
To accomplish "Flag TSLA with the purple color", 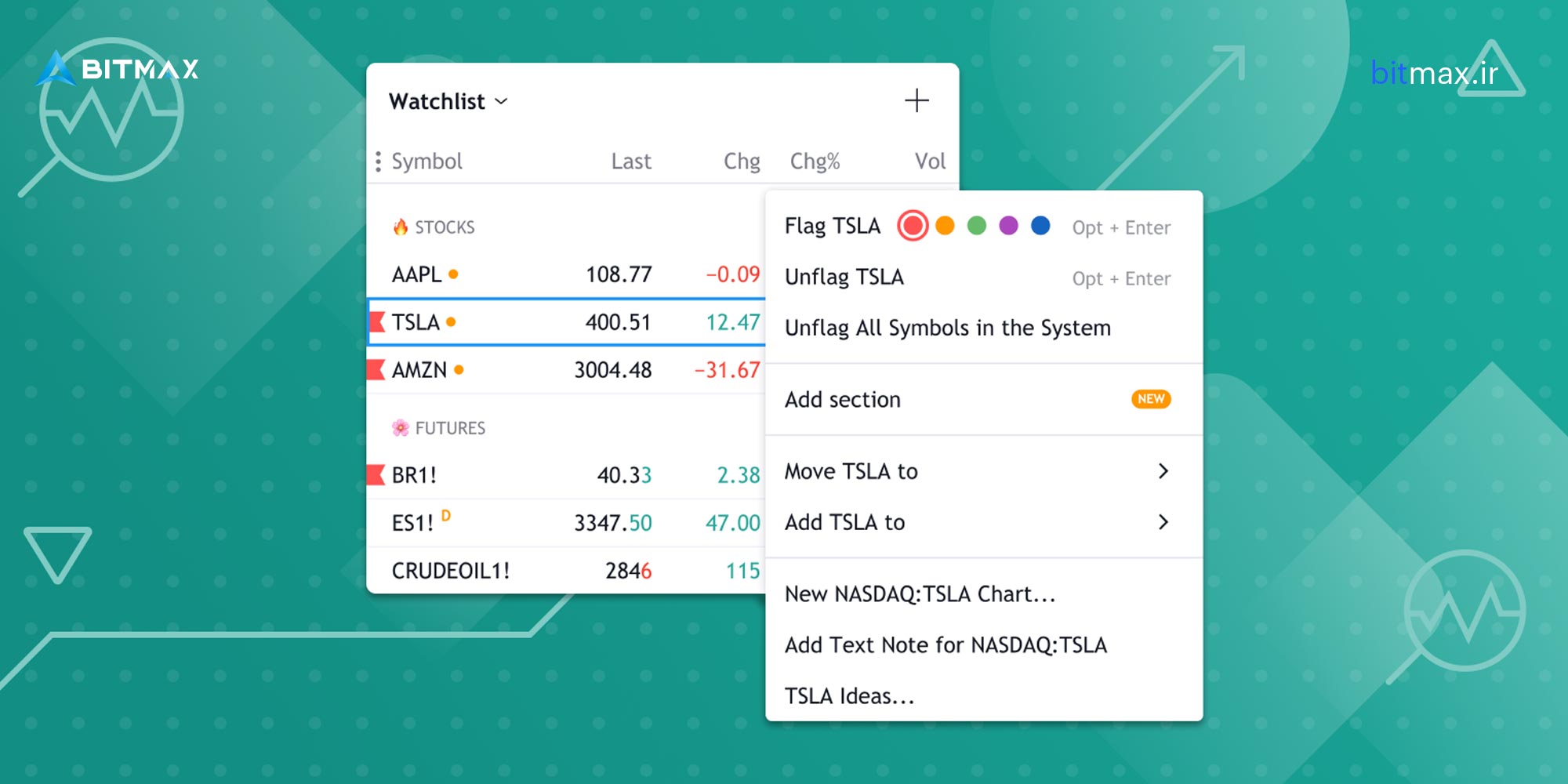I will [1009, 226].
